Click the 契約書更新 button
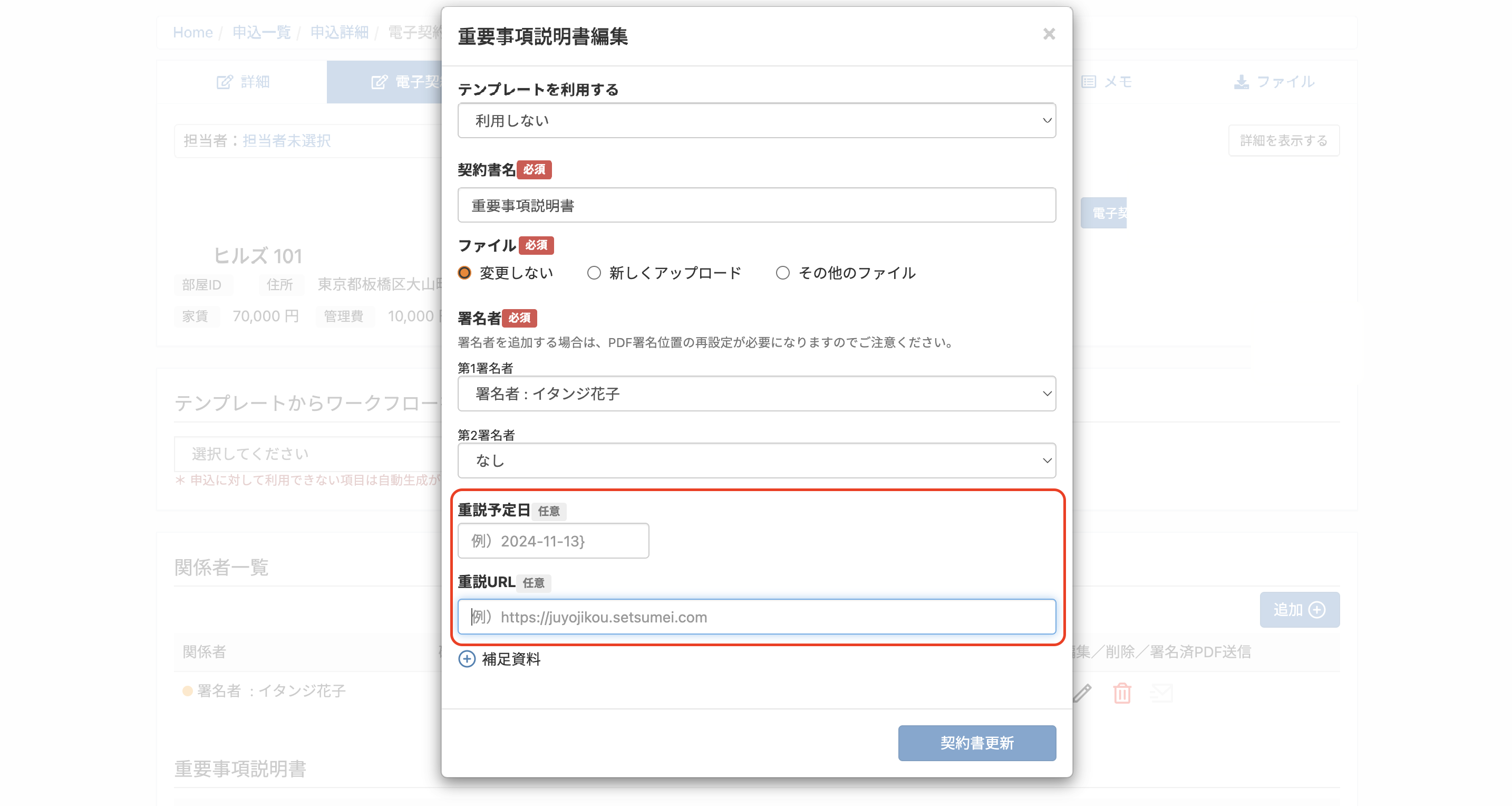The image size is (1512, 806). pyautogui.click(x=977, y=743)
